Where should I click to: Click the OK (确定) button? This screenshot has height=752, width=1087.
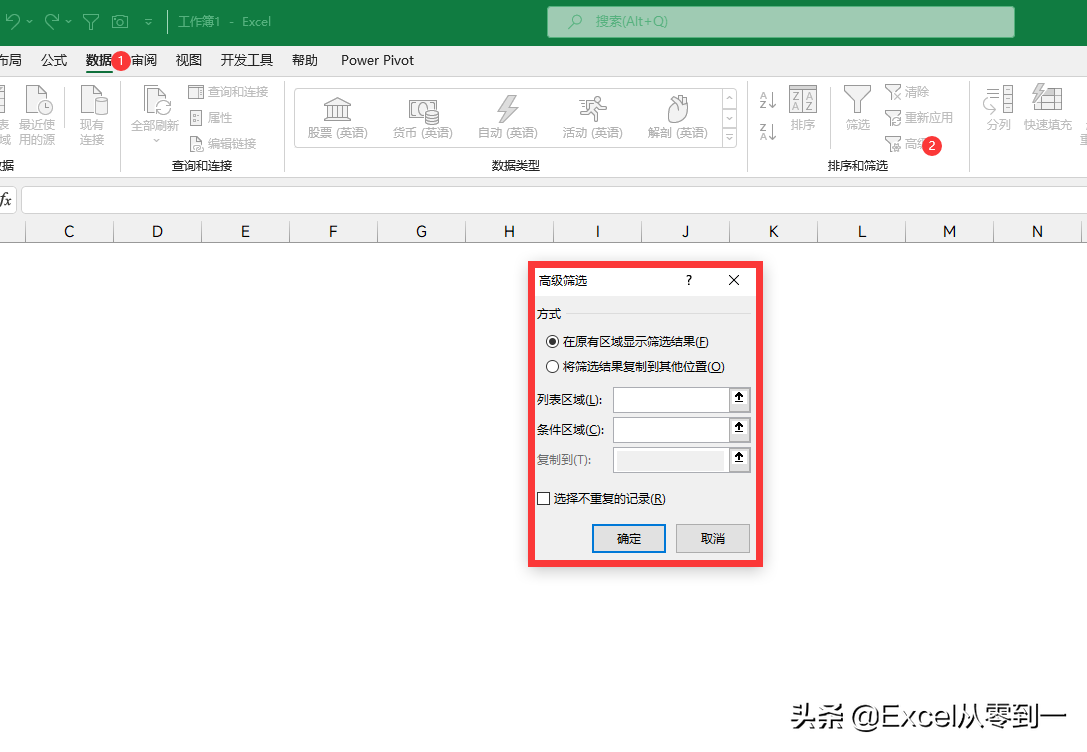click(629, 539)
